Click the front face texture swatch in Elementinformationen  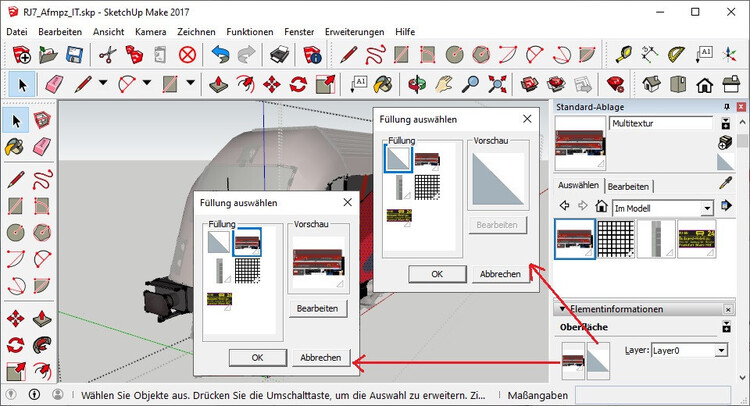[573, 361]
